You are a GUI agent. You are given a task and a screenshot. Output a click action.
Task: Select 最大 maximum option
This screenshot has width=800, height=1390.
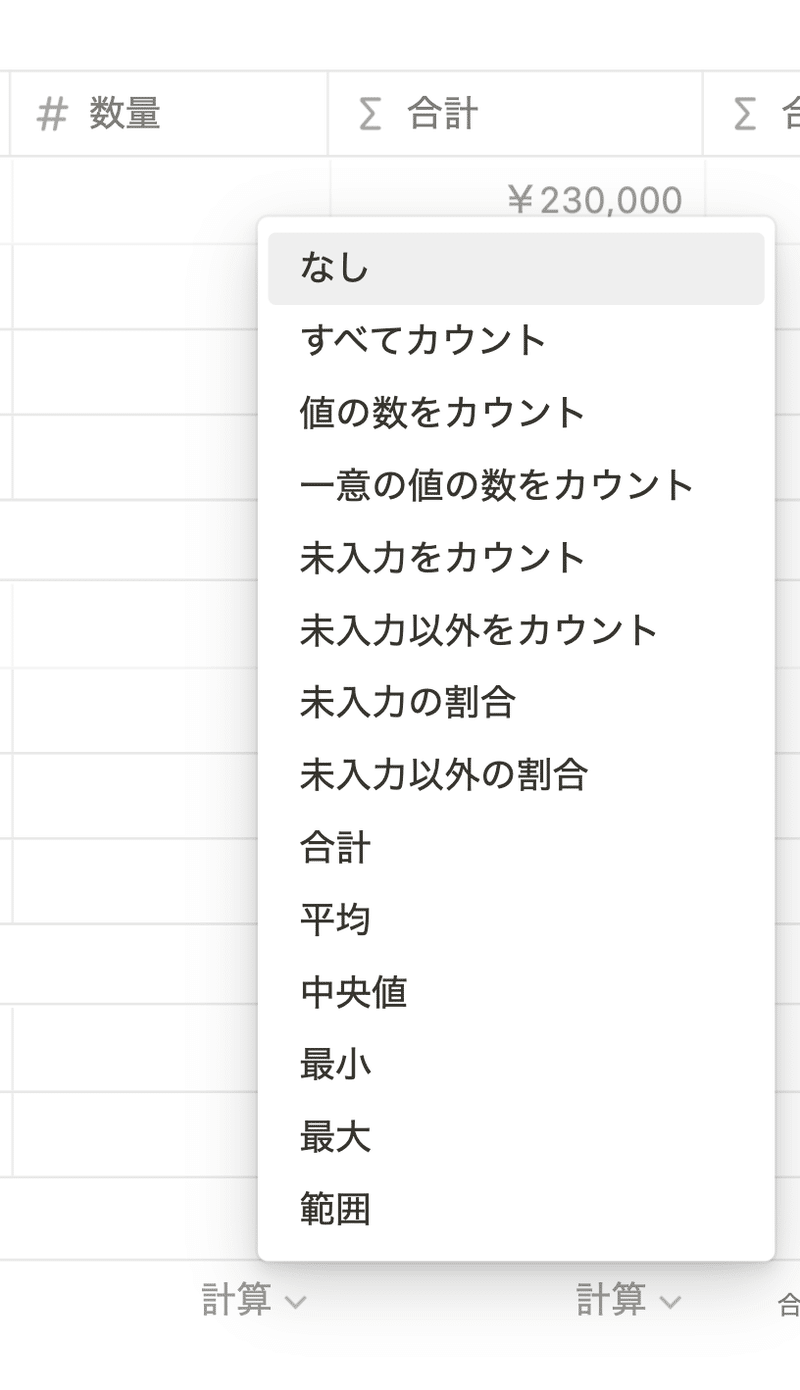[516, 1138]
